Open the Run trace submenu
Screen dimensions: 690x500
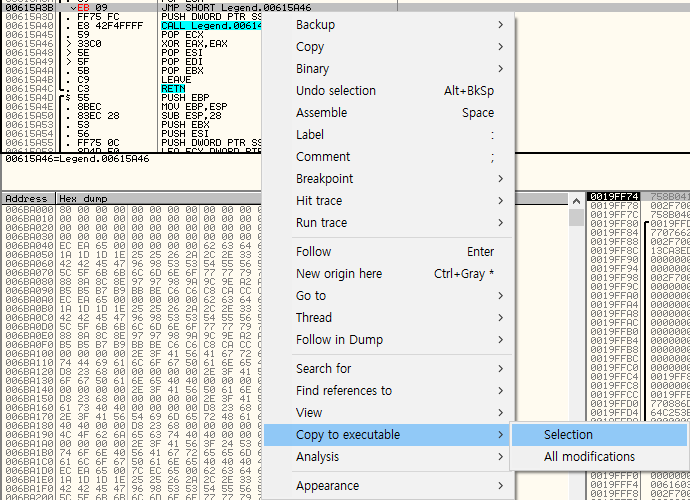point(388,223)
